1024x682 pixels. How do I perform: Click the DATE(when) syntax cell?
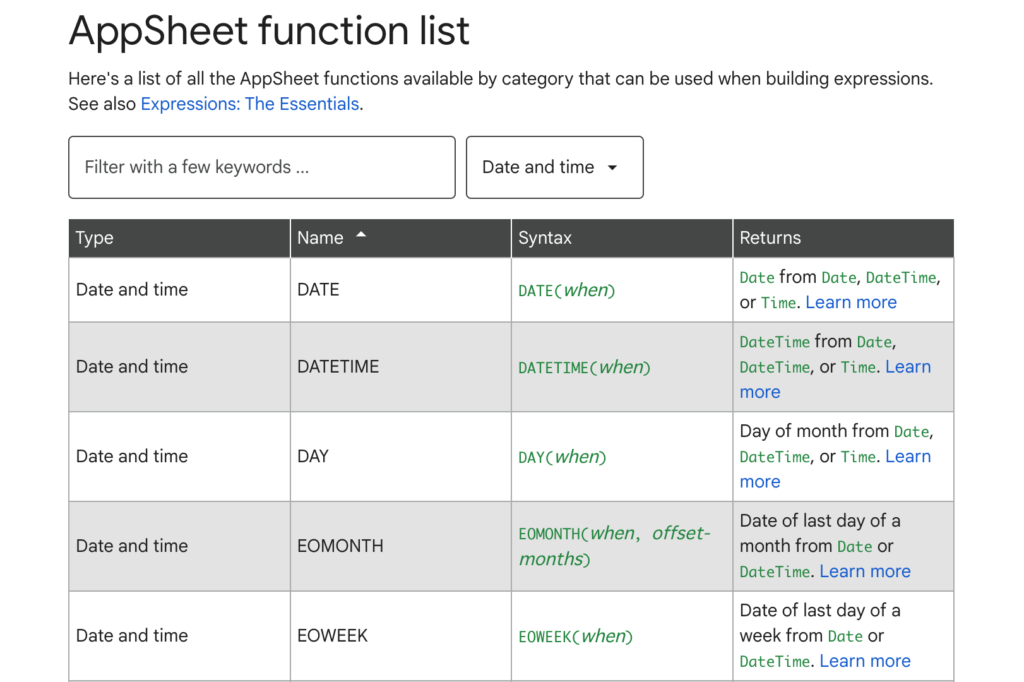(x=622, y=289)
